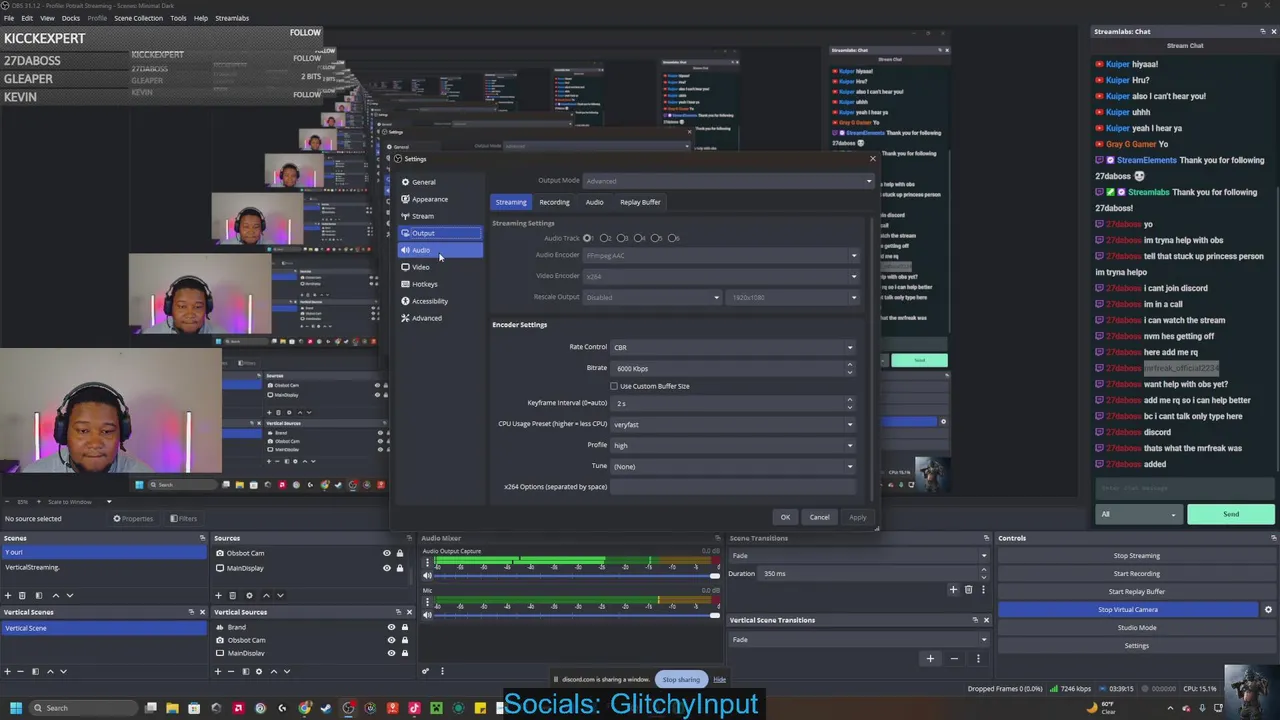Click Windows Start button
Screen dimensions: 1280x720
(x=14, y=708)
